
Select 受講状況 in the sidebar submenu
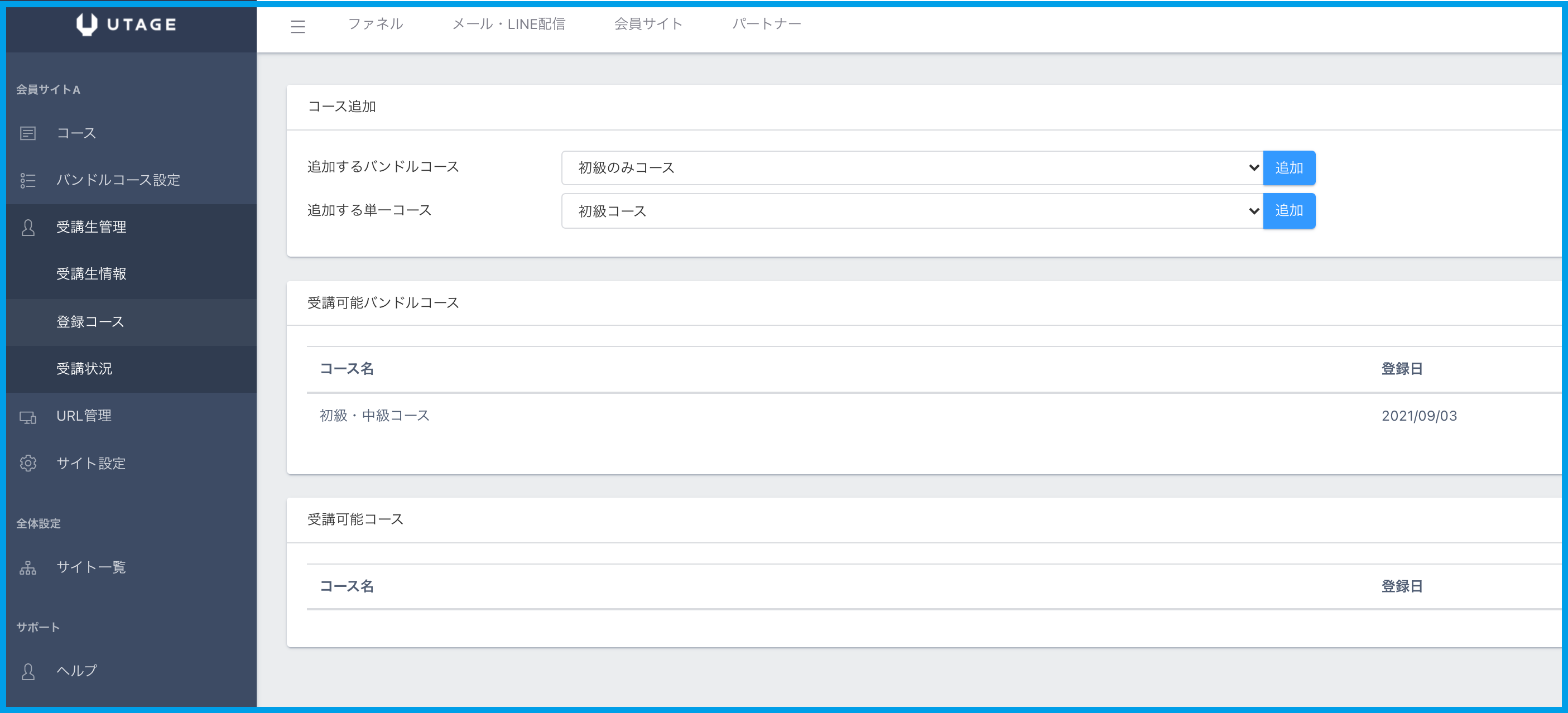(x=84, y=369)
